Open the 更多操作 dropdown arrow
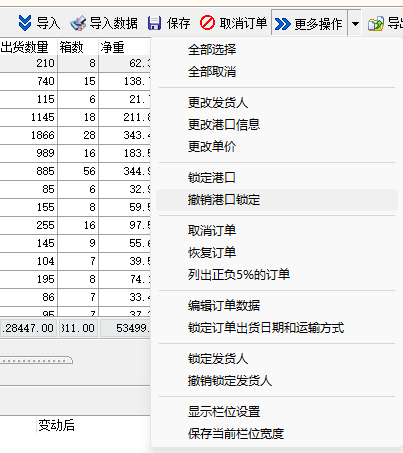This screenshot has height=453, width=403. point(355,24)
